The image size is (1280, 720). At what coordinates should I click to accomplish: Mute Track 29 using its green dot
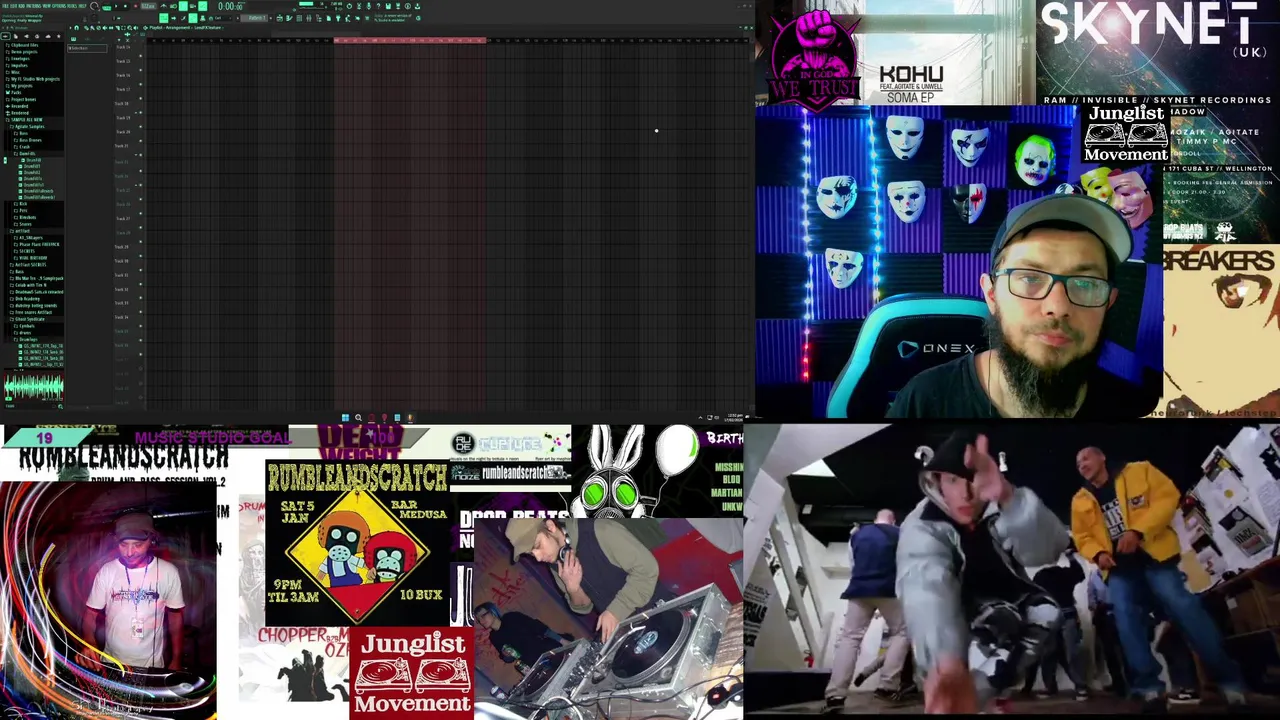[141, 255]
